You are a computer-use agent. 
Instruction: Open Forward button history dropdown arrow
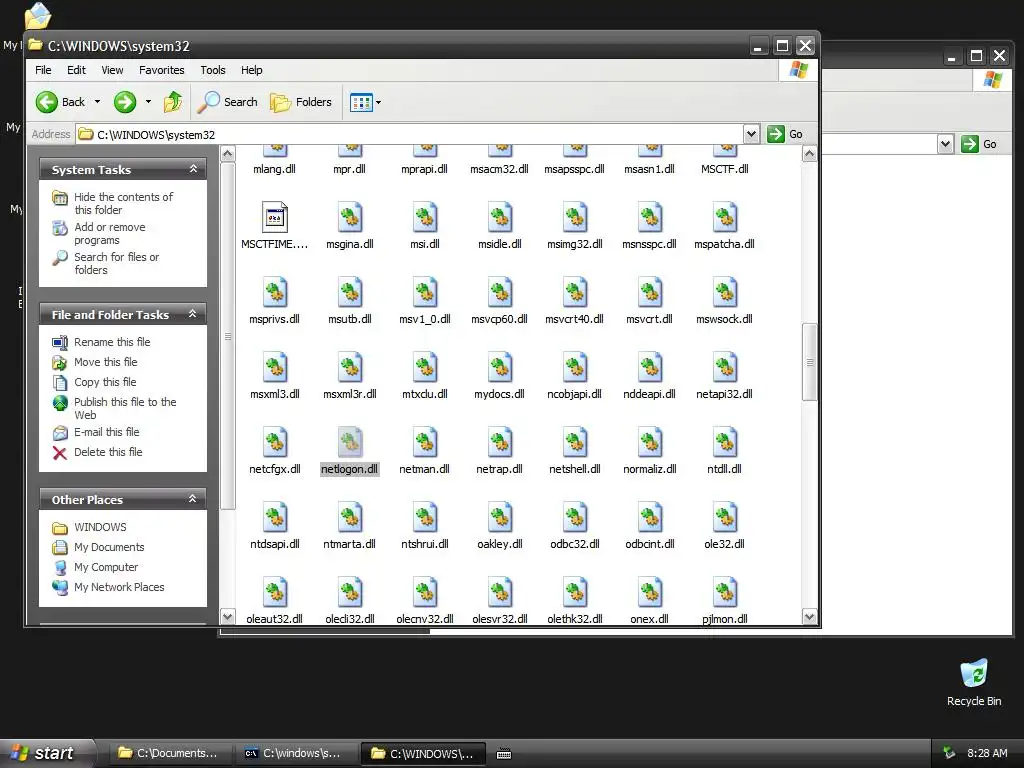coord(148,102)
